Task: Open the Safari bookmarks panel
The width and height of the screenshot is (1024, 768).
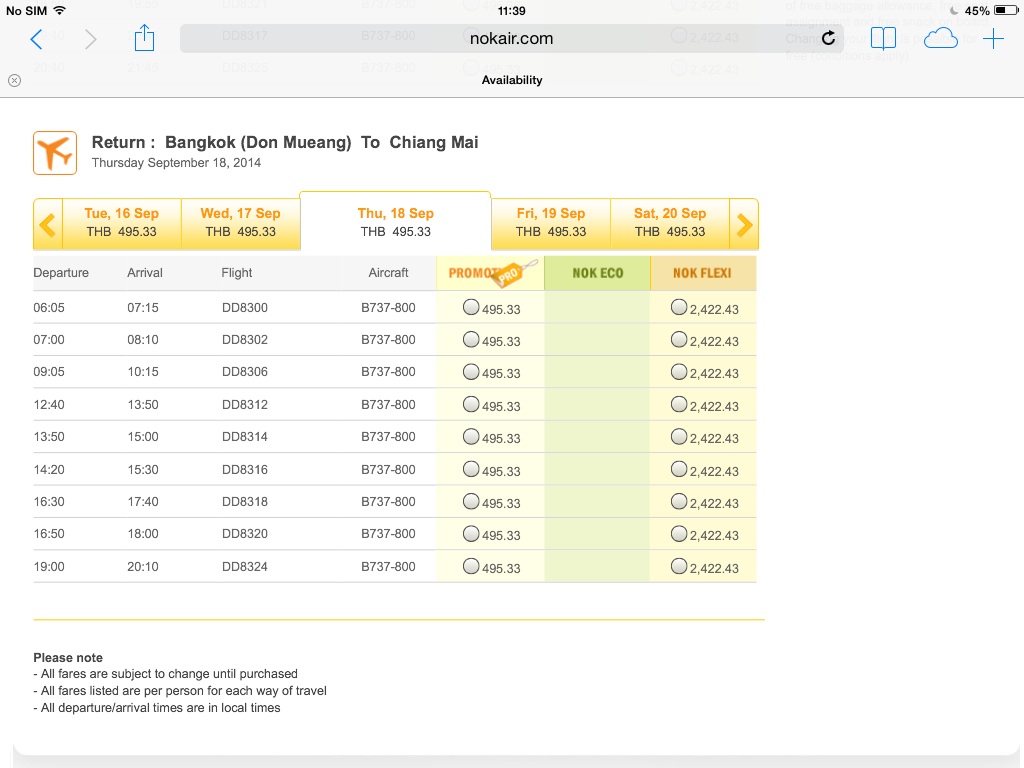Action: [884, 39]
